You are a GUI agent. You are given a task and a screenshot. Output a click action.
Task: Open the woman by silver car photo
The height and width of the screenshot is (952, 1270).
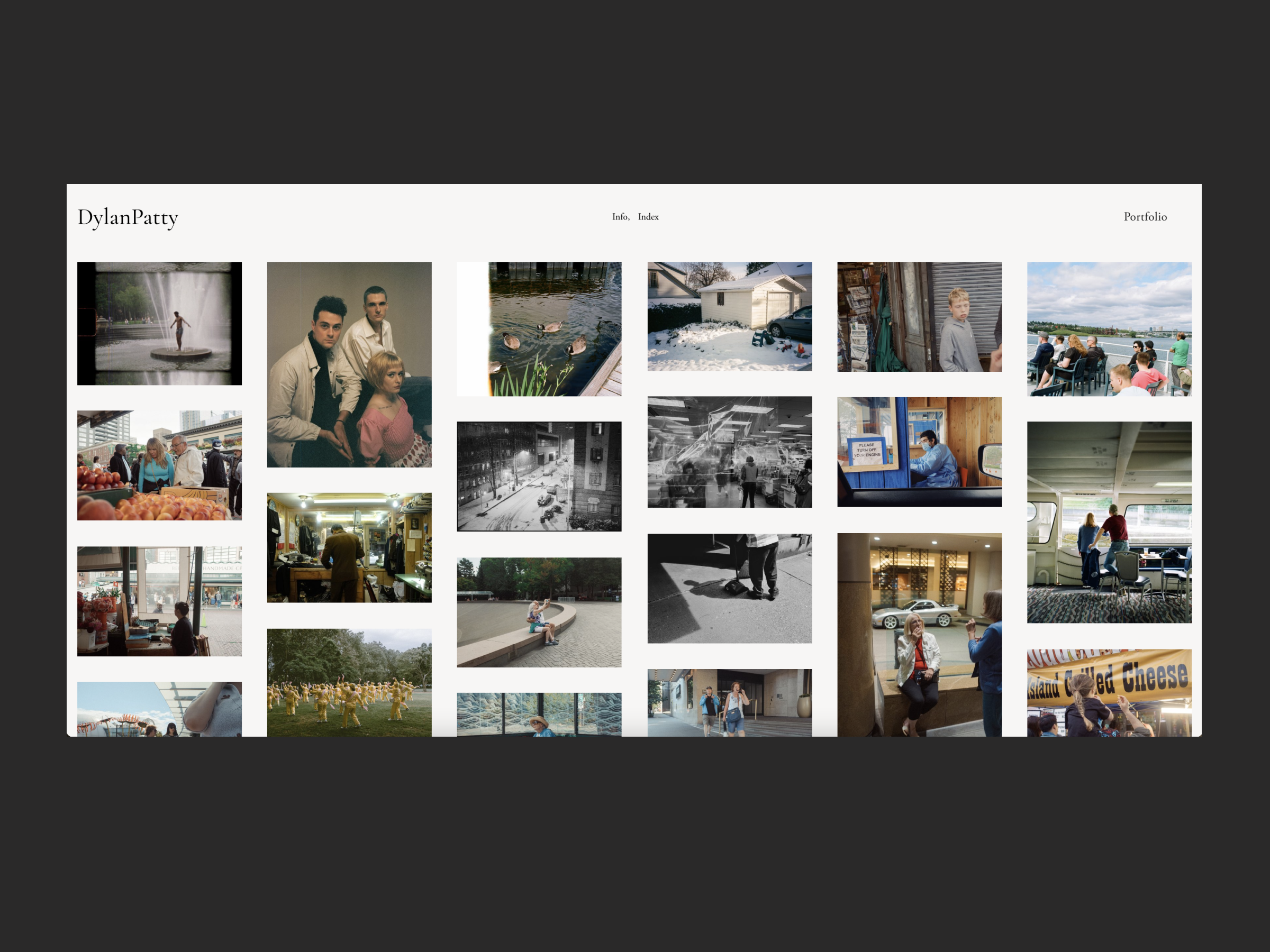point(919,634)
